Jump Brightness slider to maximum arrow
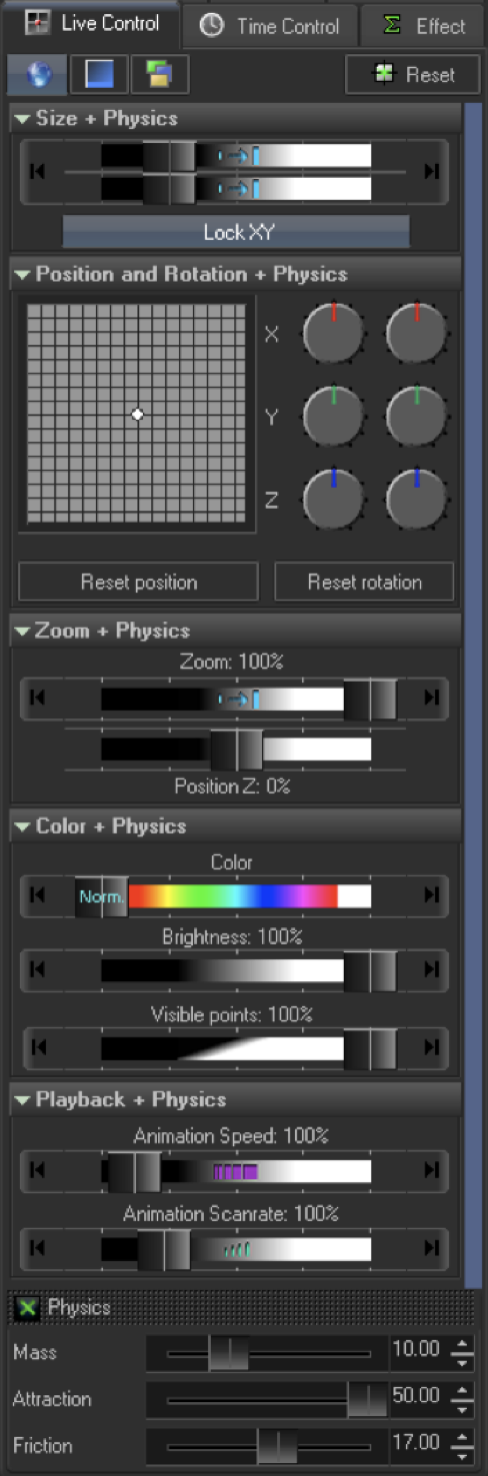Screen dimensions: 488x1476 pos(431,969)
